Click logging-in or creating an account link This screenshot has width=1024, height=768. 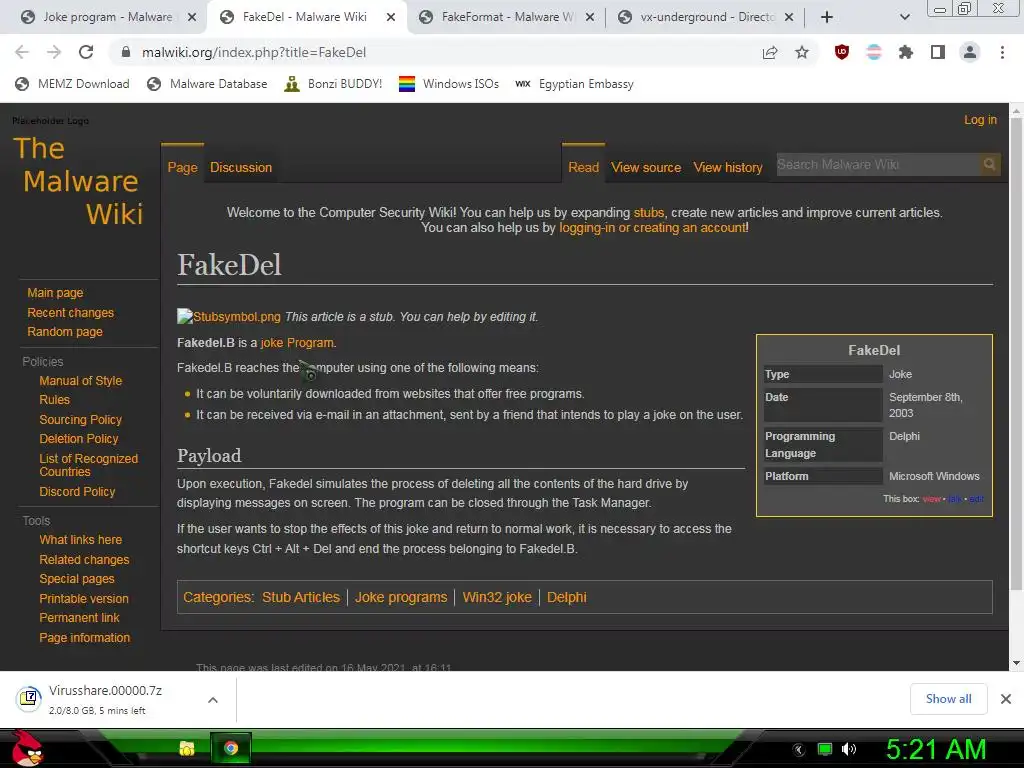click(652, 227)
